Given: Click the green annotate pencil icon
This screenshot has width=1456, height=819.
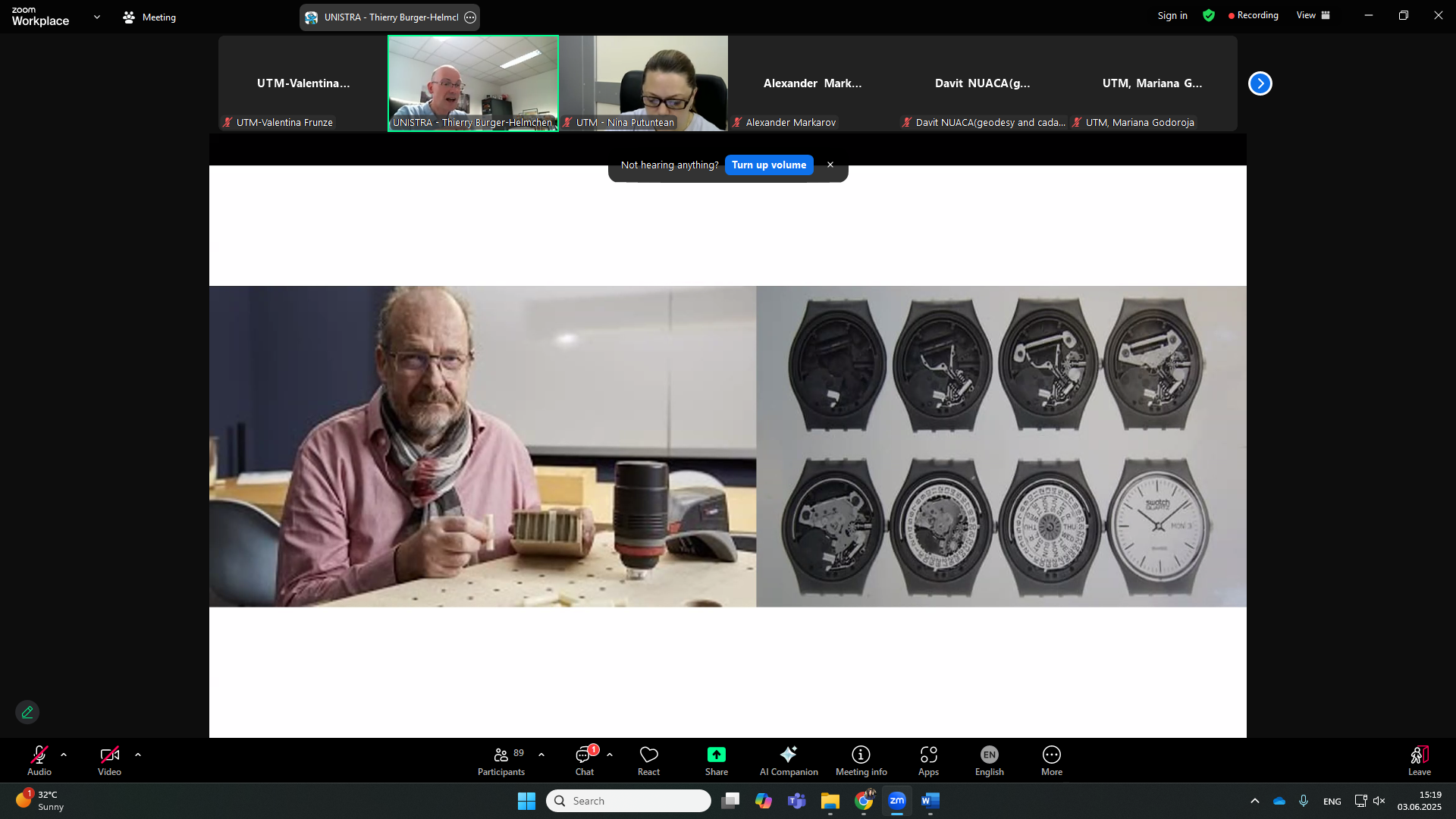Looking at the screenshot, I should click(x=27, y=712).
